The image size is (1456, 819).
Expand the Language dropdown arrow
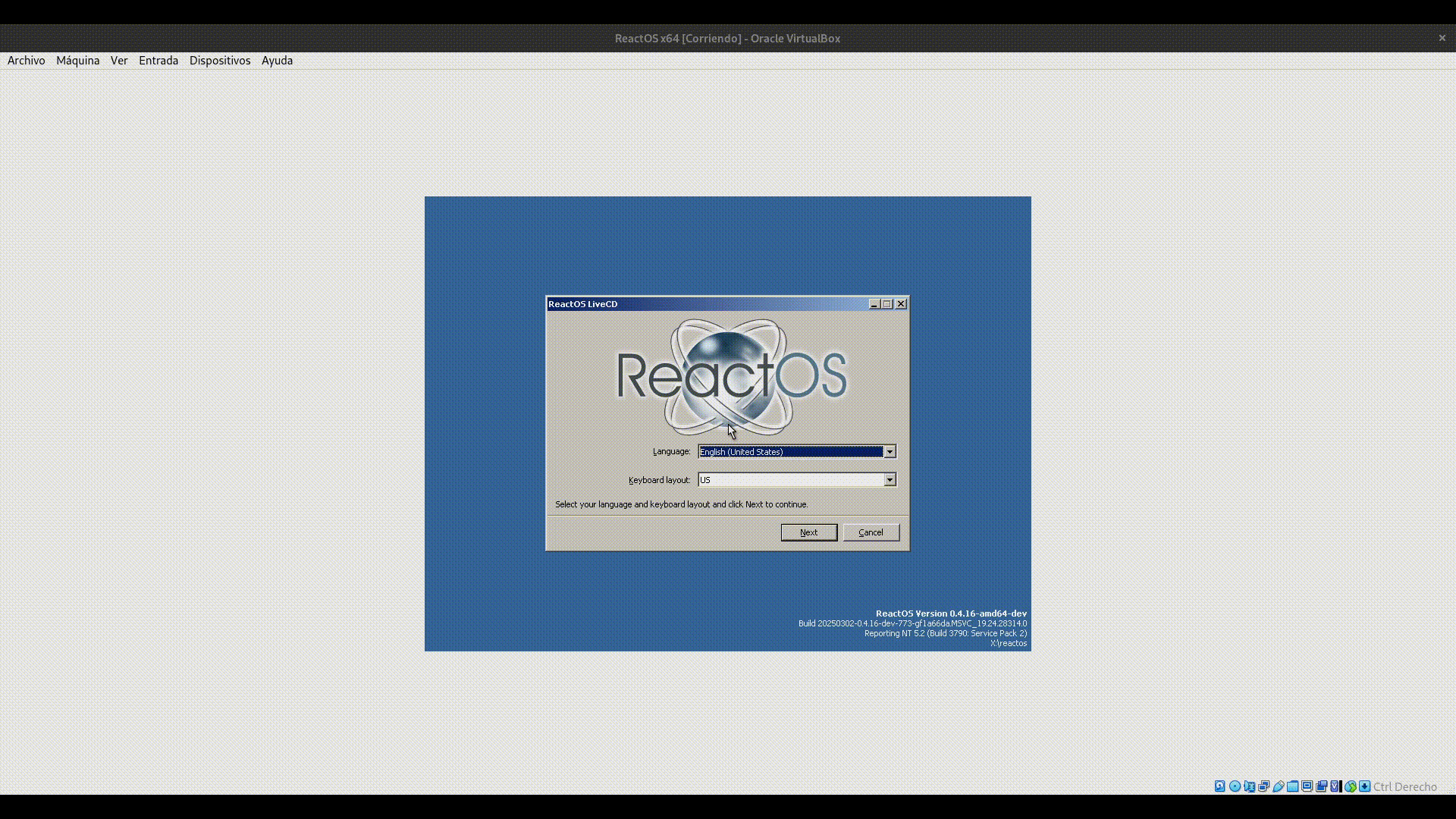tap(890, 452)
